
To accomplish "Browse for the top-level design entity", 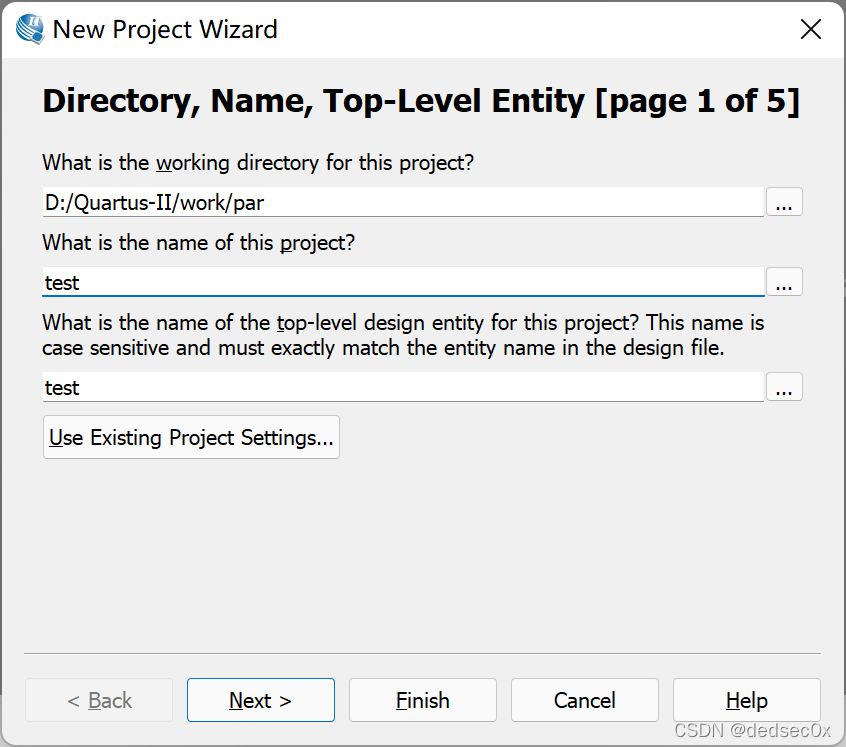I will click(x=784, y=387).
